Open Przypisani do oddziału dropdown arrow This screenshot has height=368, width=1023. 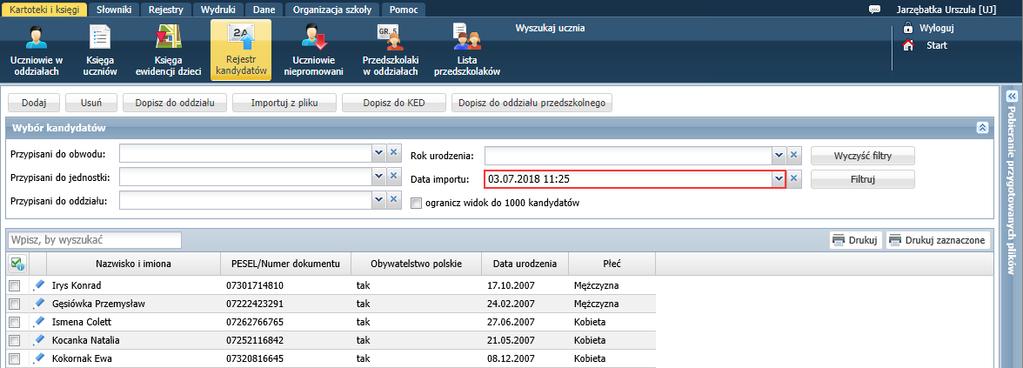[378, 200]
